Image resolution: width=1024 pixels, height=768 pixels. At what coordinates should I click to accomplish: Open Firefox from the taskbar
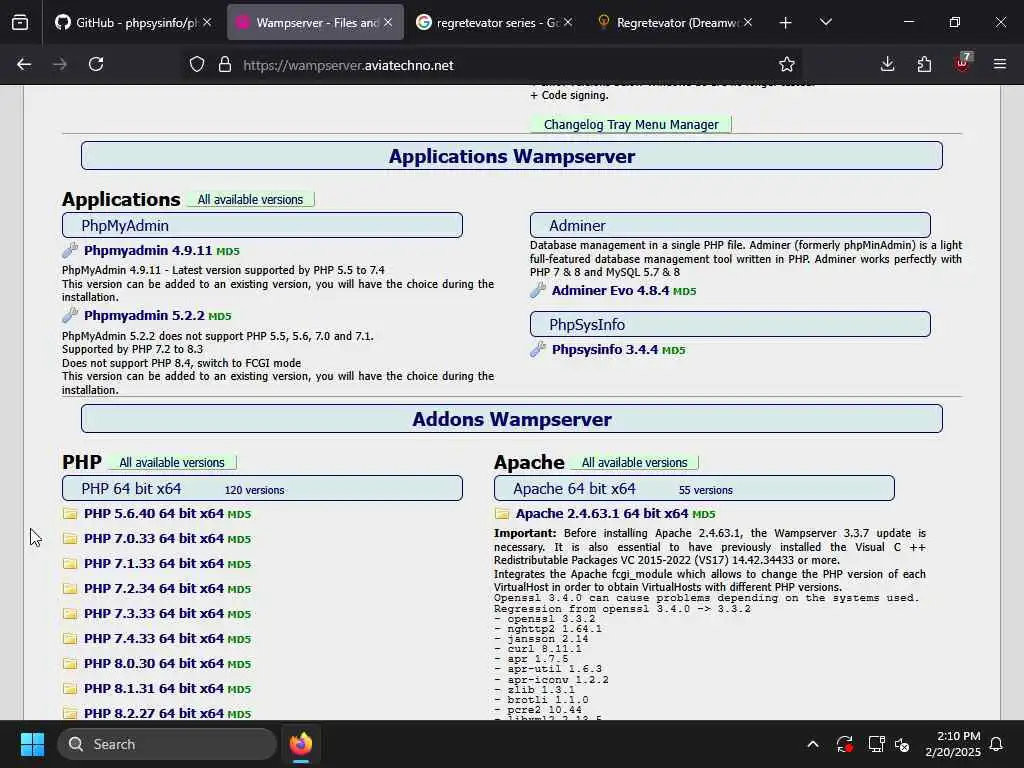tap(301, 744)
